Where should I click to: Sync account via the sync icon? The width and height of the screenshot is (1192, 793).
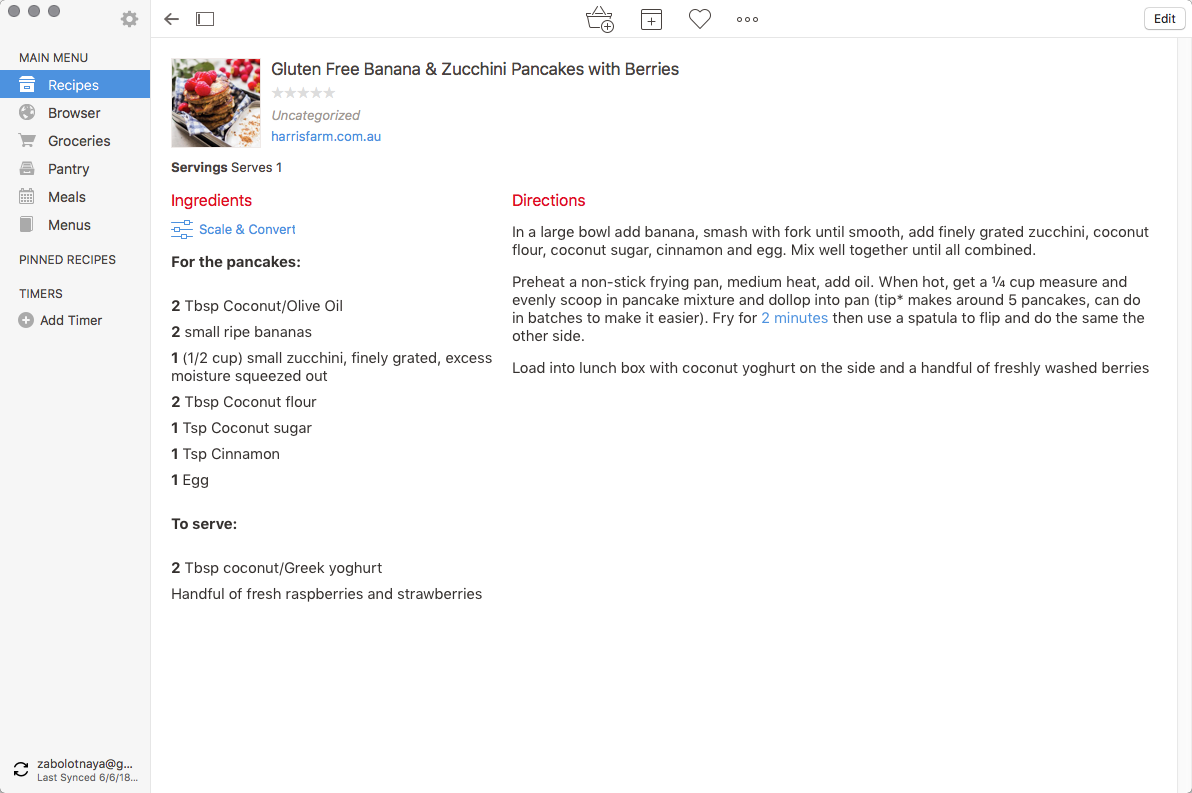click(21, 769)
